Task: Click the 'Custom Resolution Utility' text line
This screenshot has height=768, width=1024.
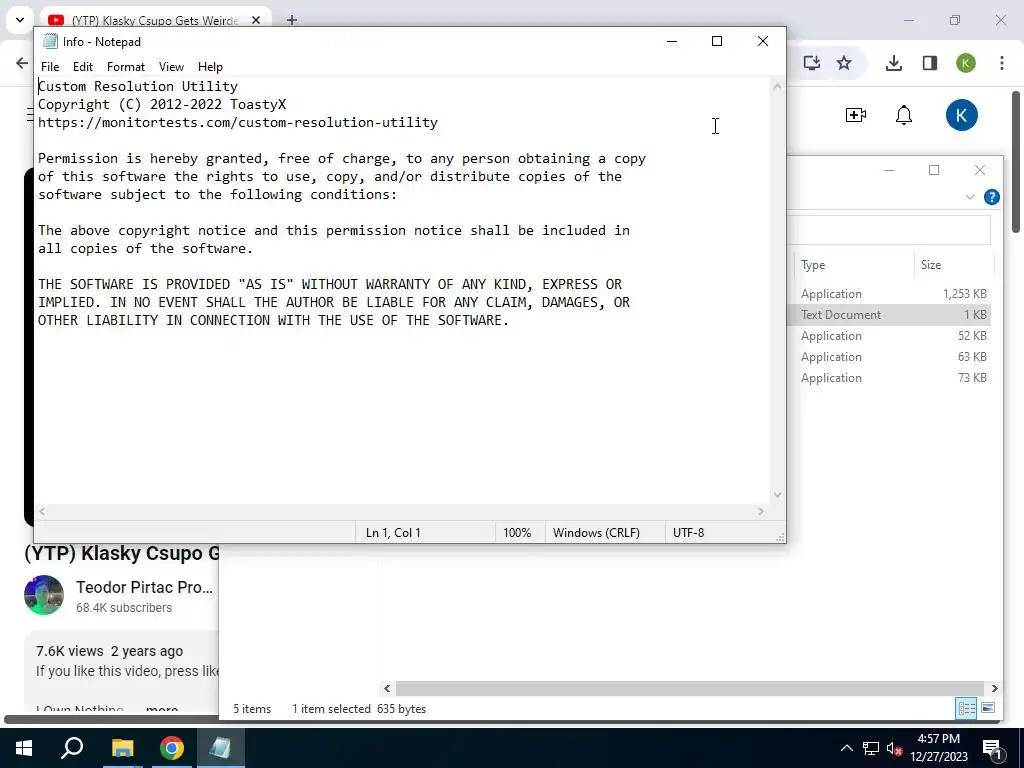Action: coord(138,86)
